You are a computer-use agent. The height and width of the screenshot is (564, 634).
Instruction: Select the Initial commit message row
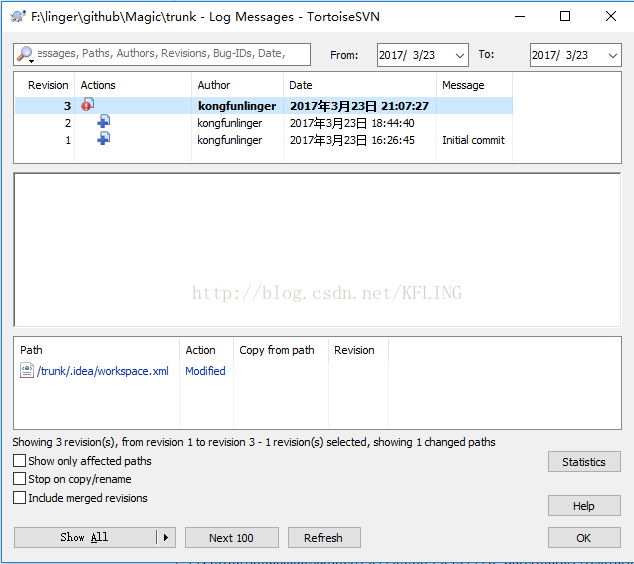click(x=264, y=140)
